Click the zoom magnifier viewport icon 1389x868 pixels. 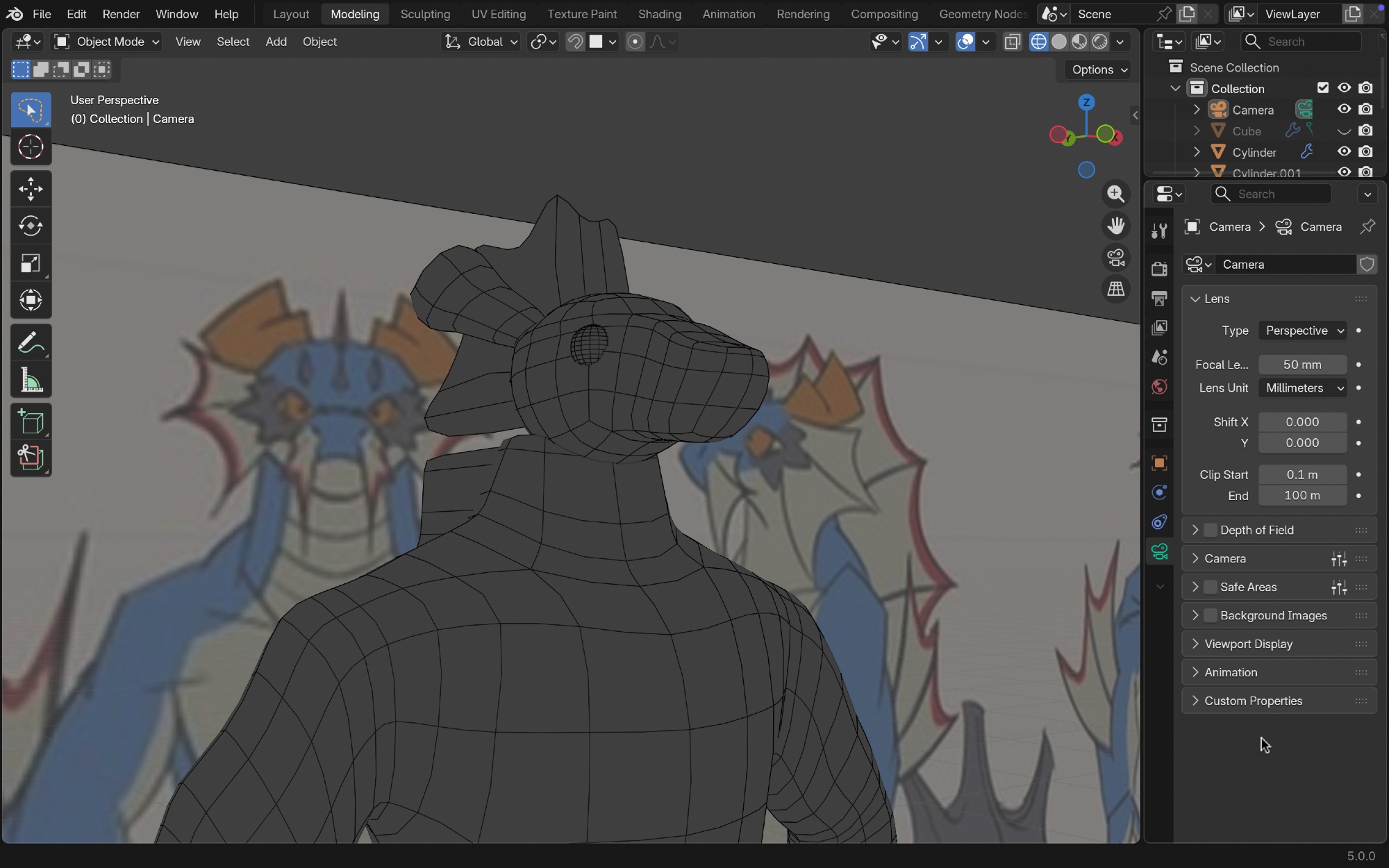[x=1116, y=194]
